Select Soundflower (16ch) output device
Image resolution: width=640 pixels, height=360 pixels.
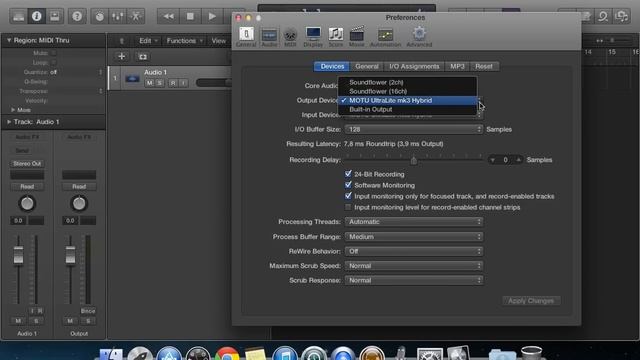407,91
